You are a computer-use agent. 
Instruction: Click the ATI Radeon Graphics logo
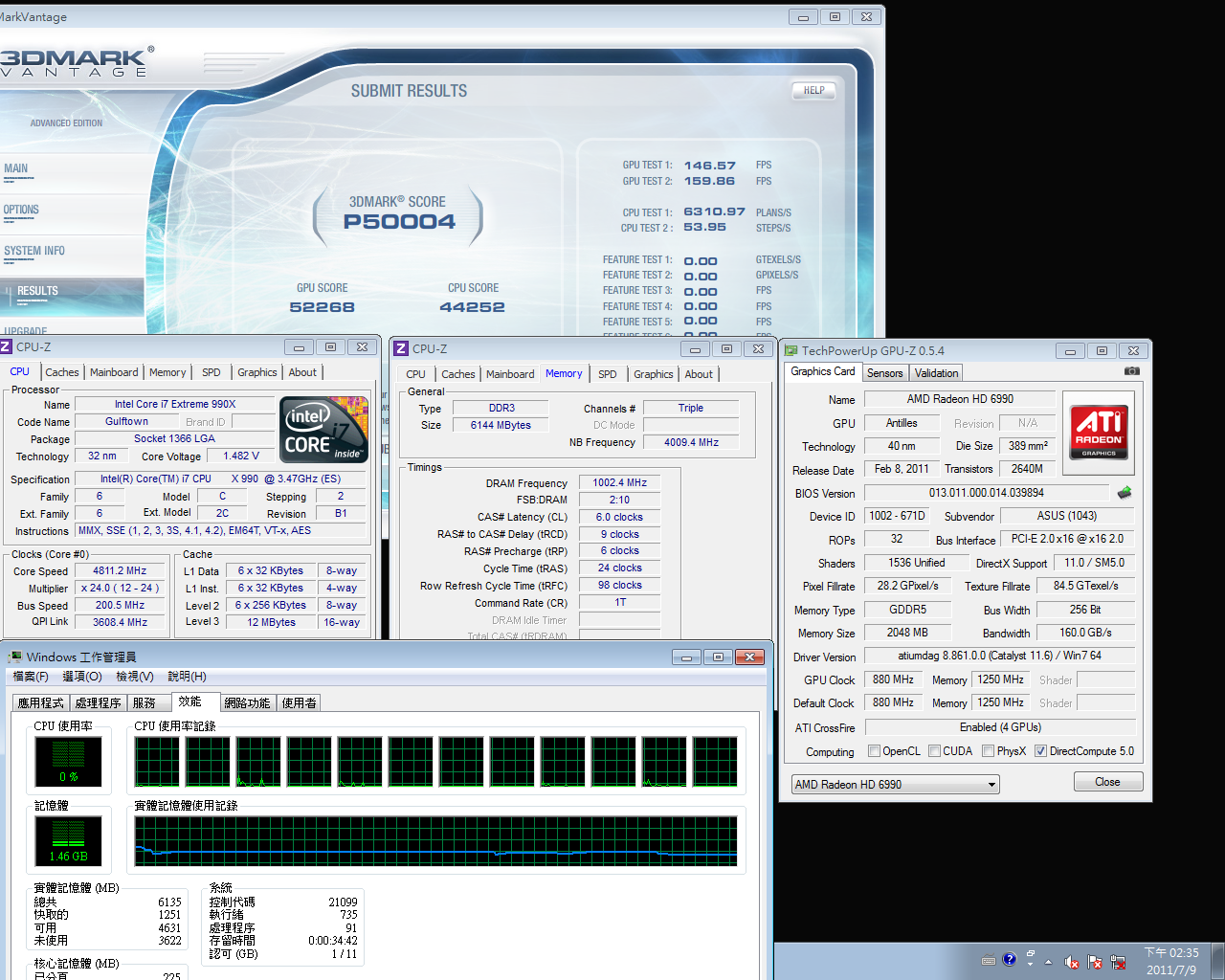tap(1099, 433)
